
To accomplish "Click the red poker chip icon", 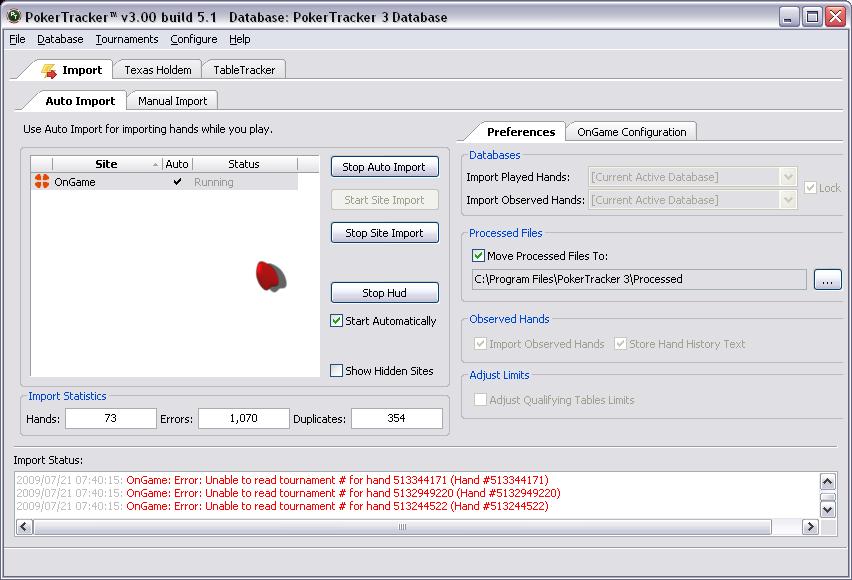I will [x=271, y=276].
